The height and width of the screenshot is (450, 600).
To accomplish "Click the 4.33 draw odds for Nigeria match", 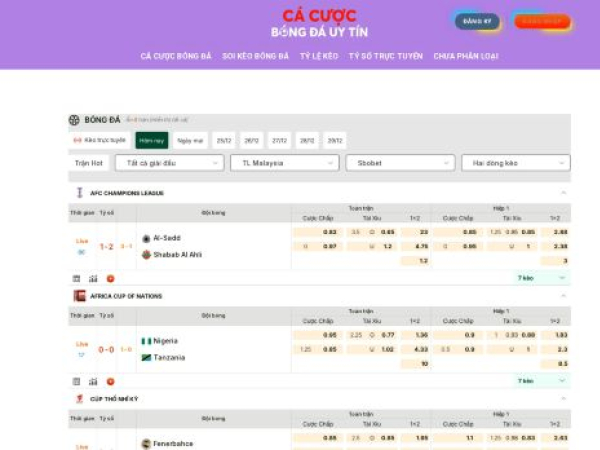I will click(x=415, y=349).
